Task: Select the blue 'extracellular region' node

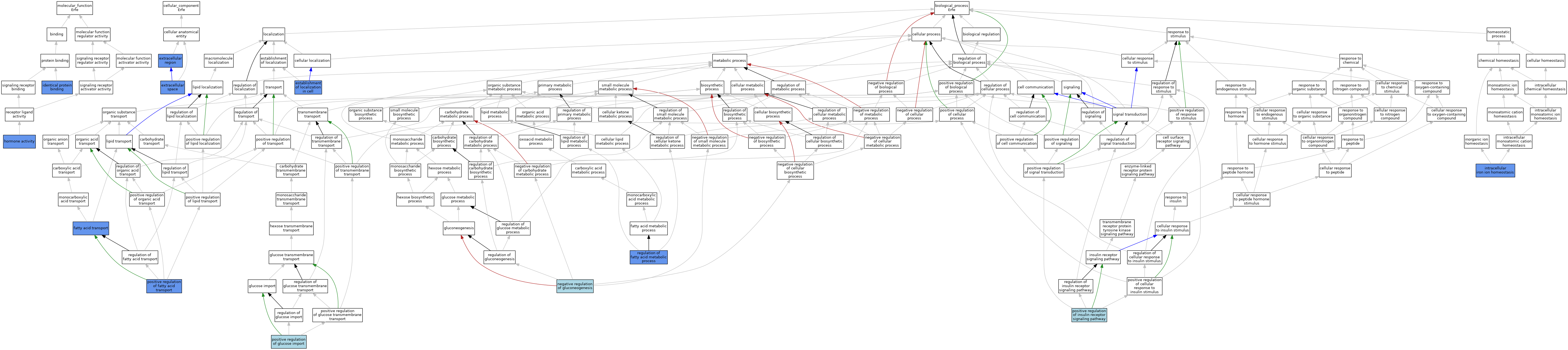Action: pyautogui.click(x=170, y=60)
